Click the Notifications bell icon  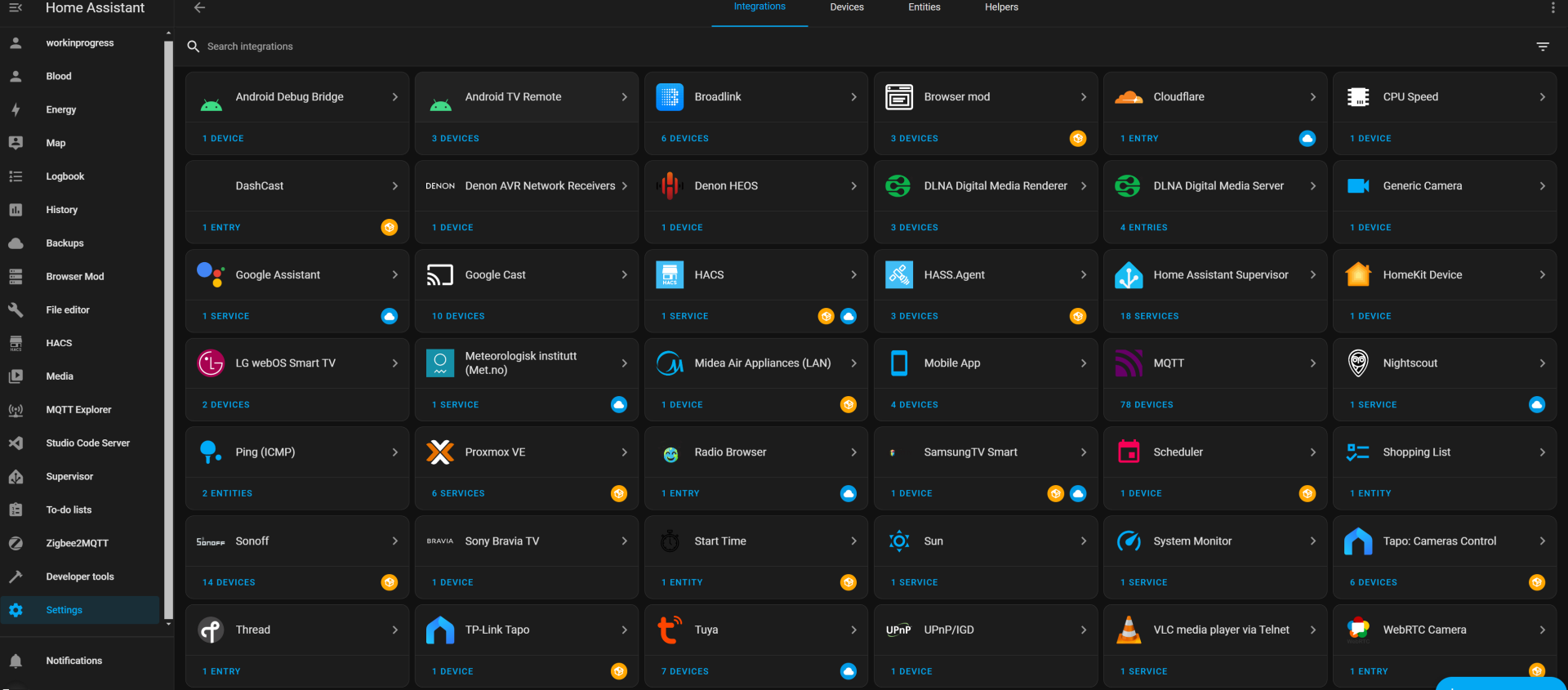[16, 661]
